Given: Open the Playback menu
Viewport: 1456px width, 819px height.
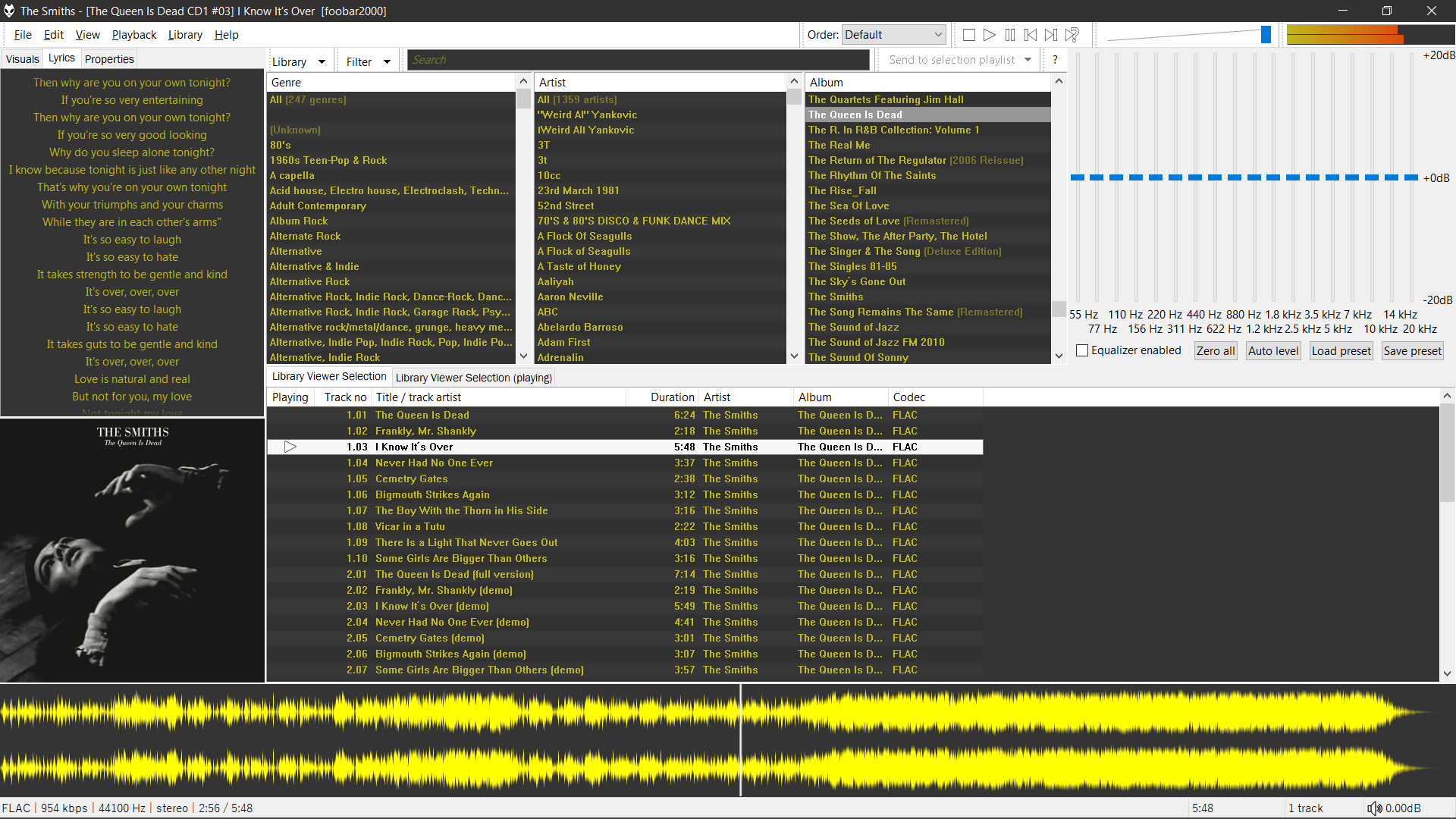Looking at the screenshot, I should pos(133,35).
